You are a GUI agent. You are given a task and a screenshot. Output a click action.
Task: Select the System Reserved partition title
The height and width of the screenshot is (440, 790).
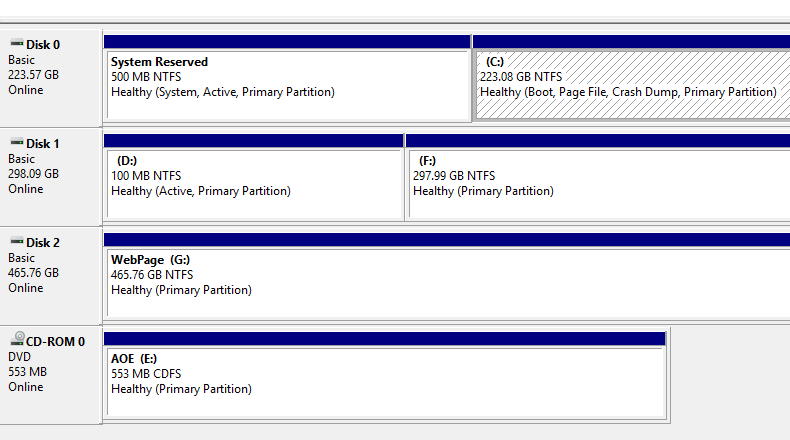coord(159,62)
